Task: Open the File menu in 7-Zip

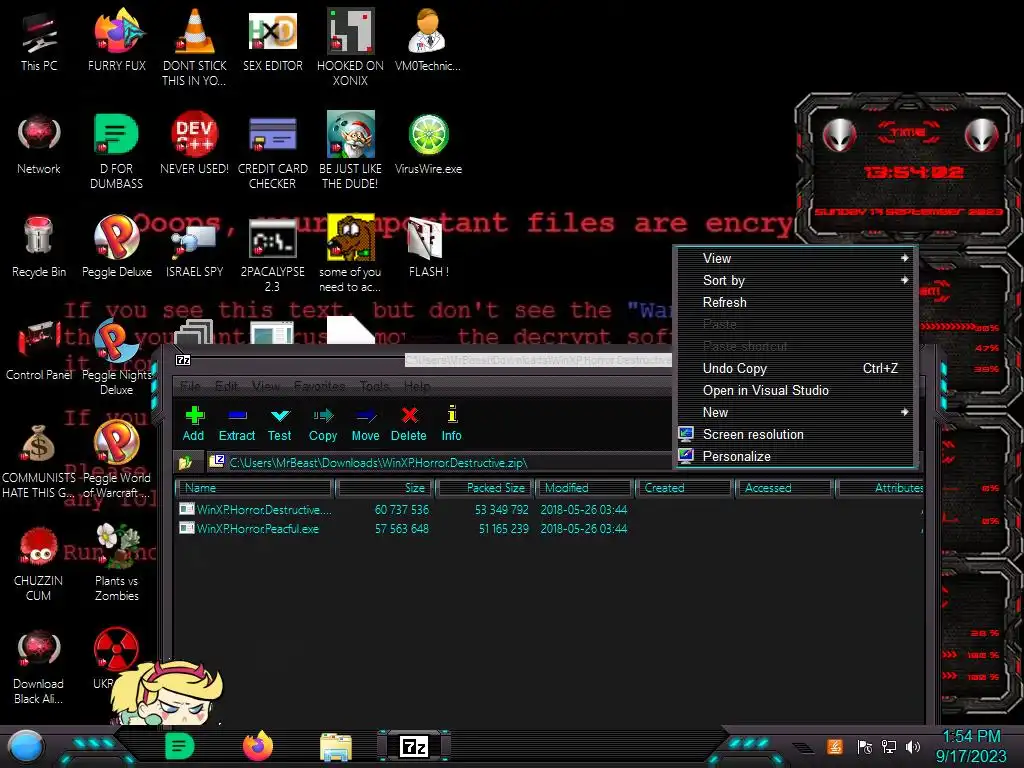Action: point(190,386)
